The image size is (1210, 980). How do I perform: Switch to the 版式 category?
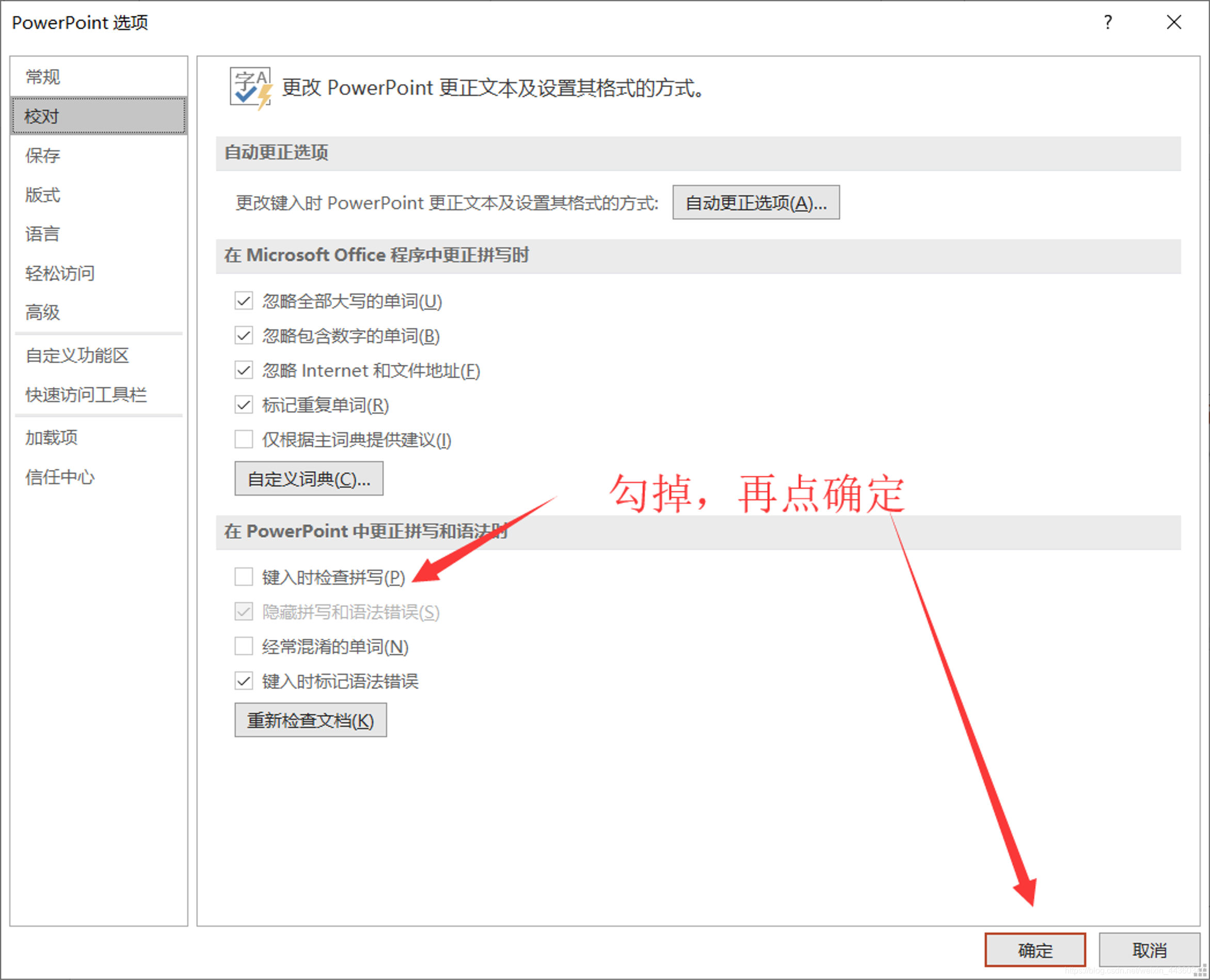click(43, 195)
